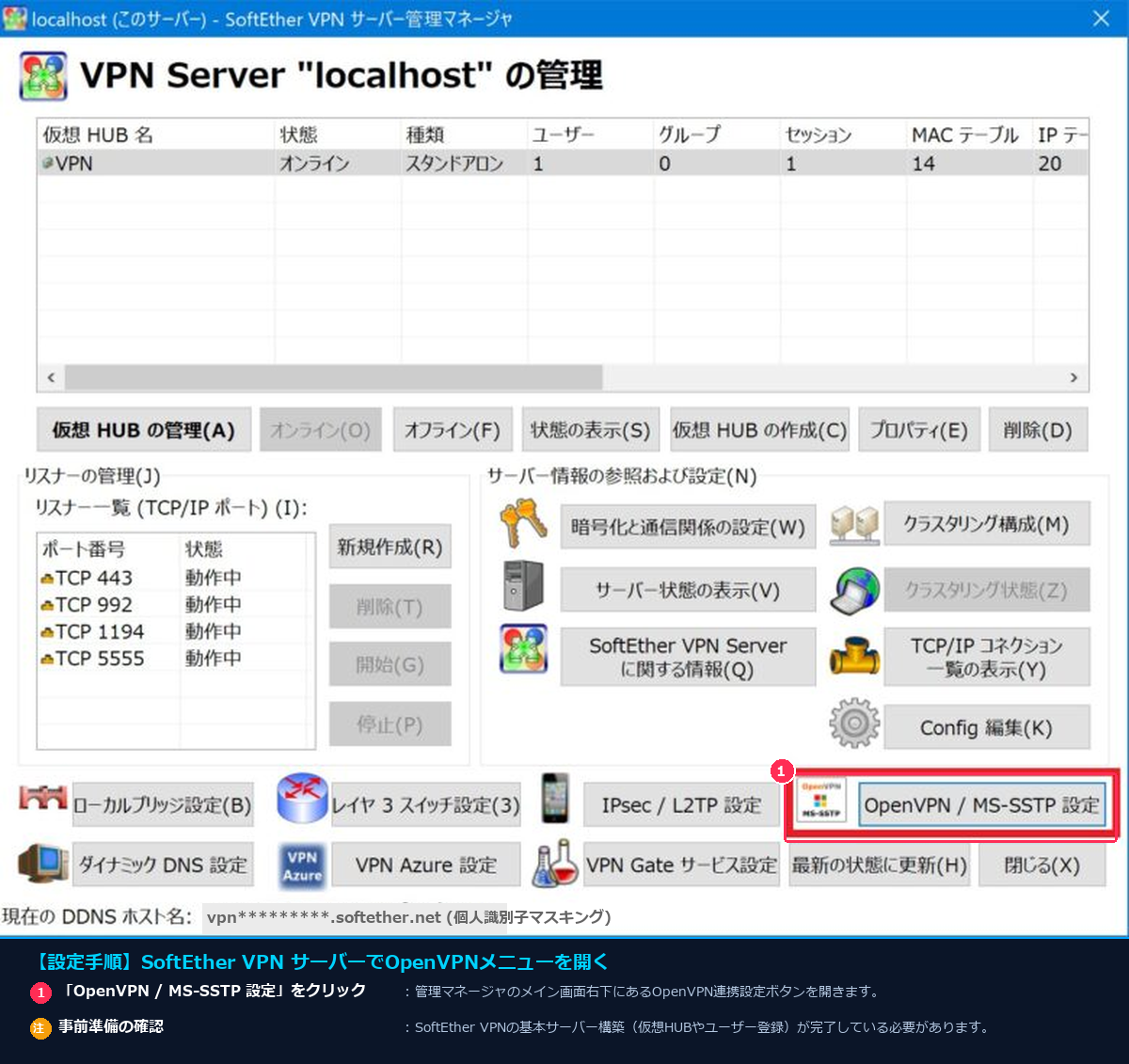Click the 仮想 HUB 名 column header
The height and width of the screenshot is (1064, 1129).
coord(156,135)
